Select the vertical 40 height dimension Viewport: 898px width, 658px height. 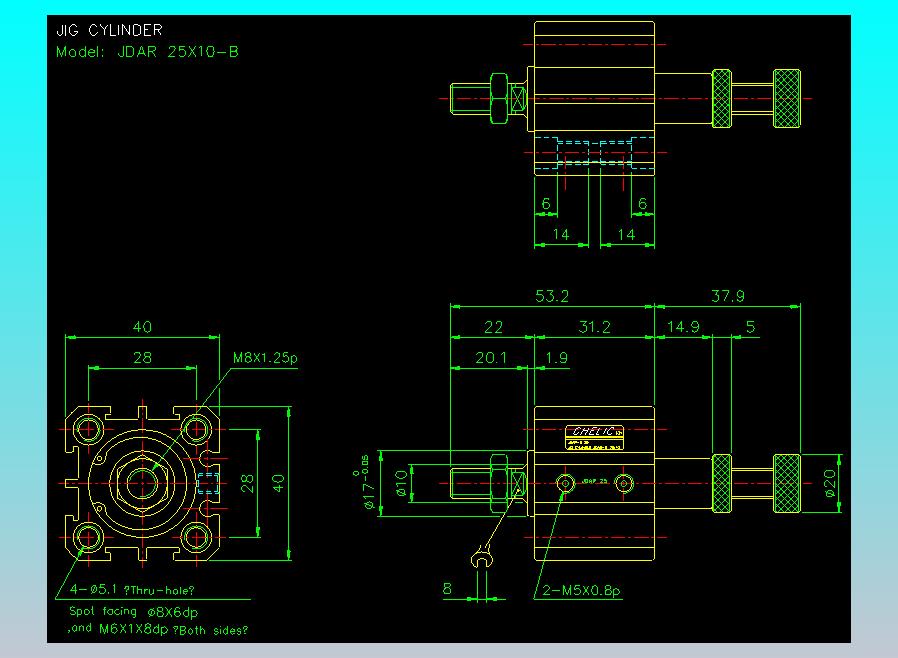(278, 483)
